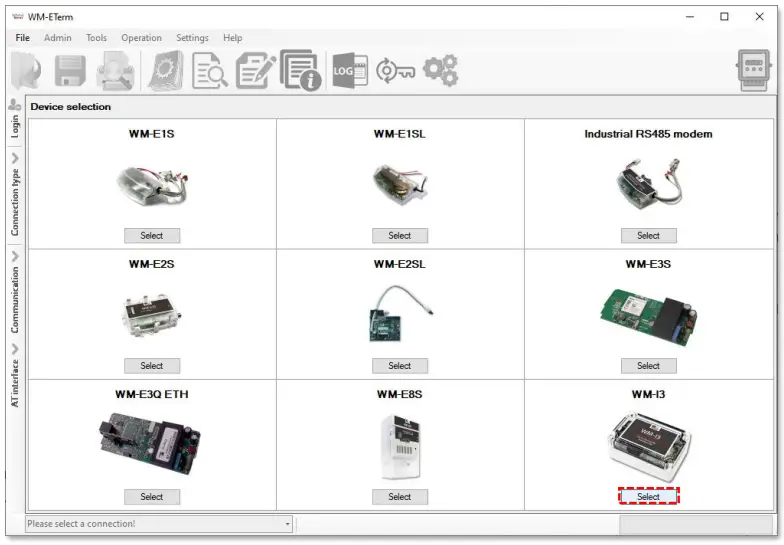Click the printer preview toolbar icon

pos(115,71)
